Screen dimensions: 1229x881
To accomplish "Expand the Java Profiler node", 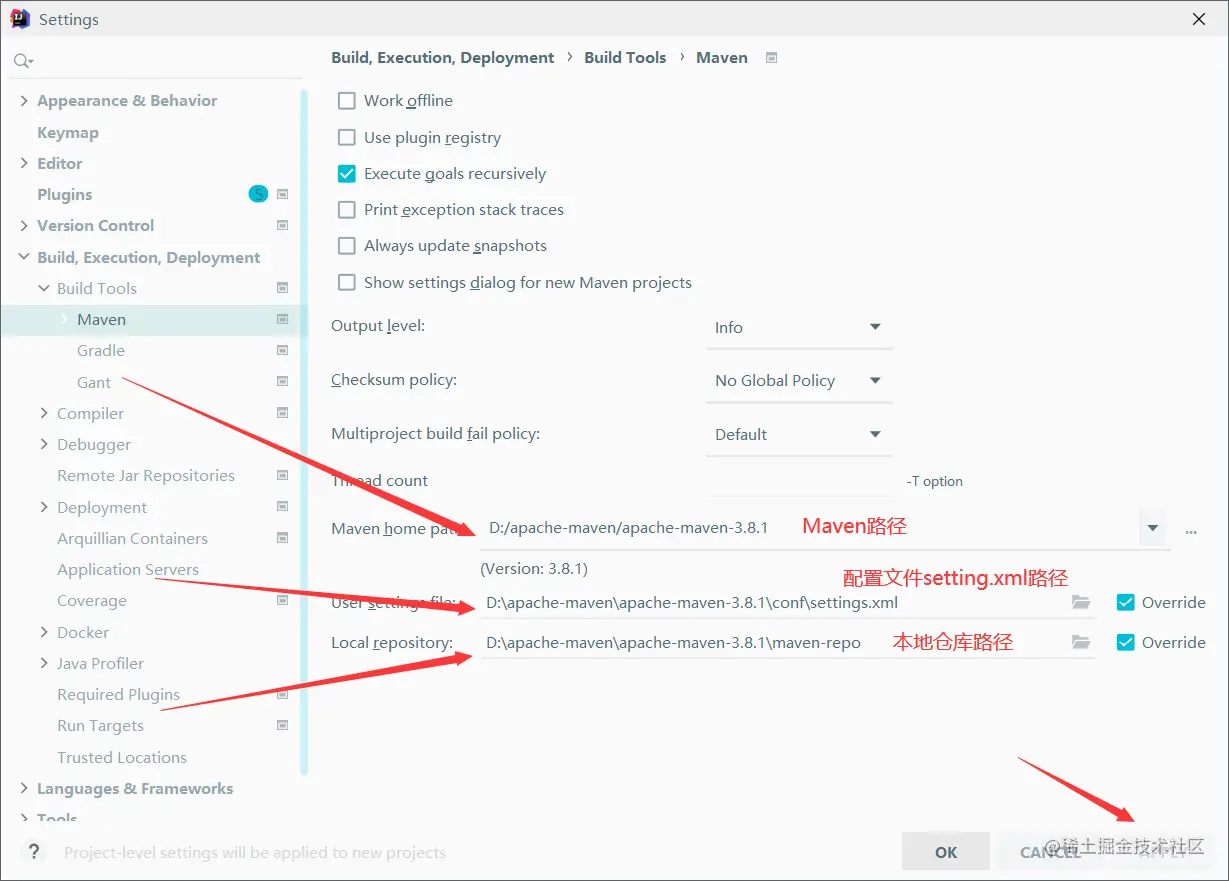I will point(44,663).
